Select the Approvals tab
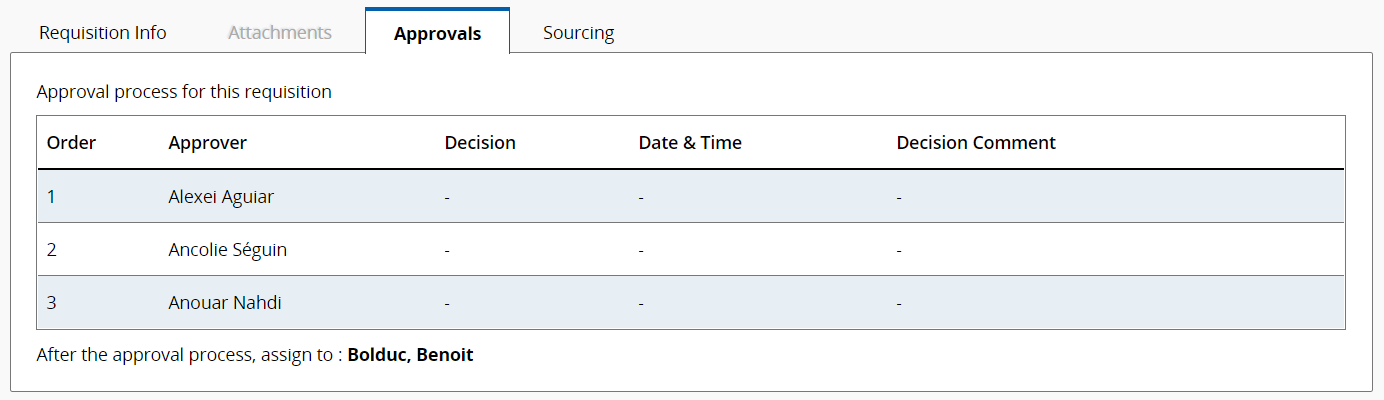Screen dimensions: 1384x400 point(437,33)
